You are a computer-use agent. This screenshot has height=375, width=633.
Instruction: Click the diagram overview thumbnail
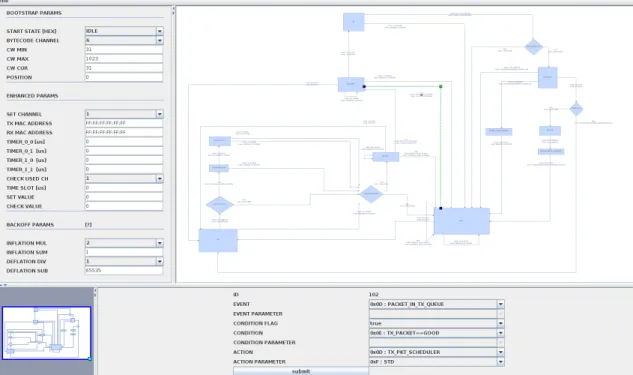(x=47, y=333)
